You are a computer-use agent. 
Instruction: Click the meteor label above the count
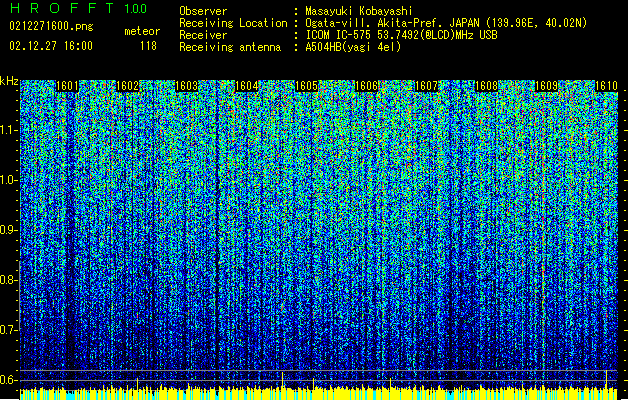[141, 32]
